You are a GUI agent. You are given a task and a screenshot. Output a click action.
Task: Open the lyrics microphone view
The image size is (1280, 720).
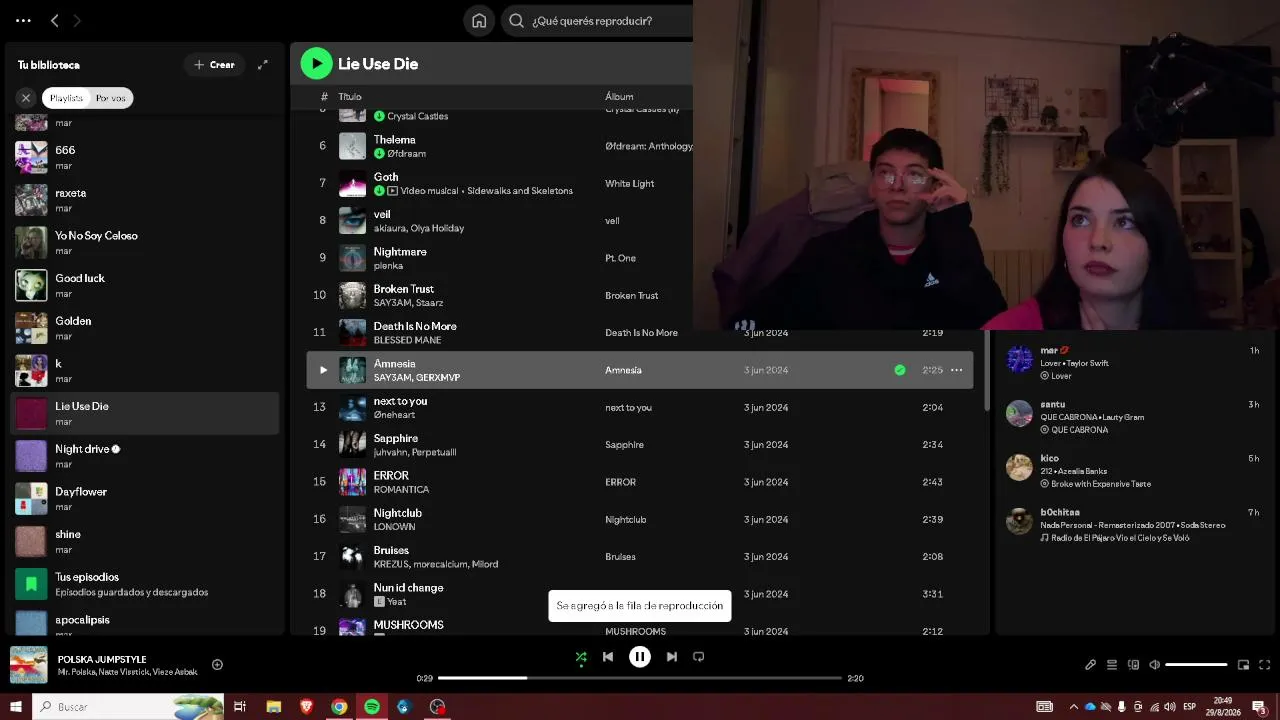(1091, 665)
